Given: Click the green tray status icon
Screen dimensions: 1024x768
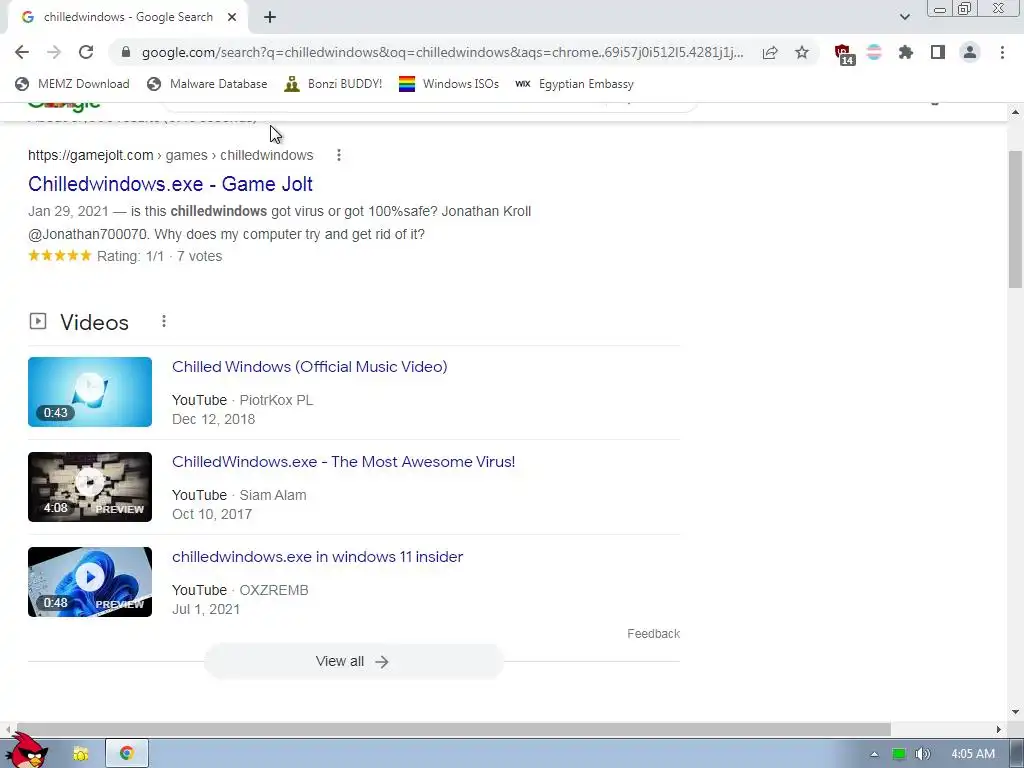Looking at the screenshot, I should (x=899, y=754).
